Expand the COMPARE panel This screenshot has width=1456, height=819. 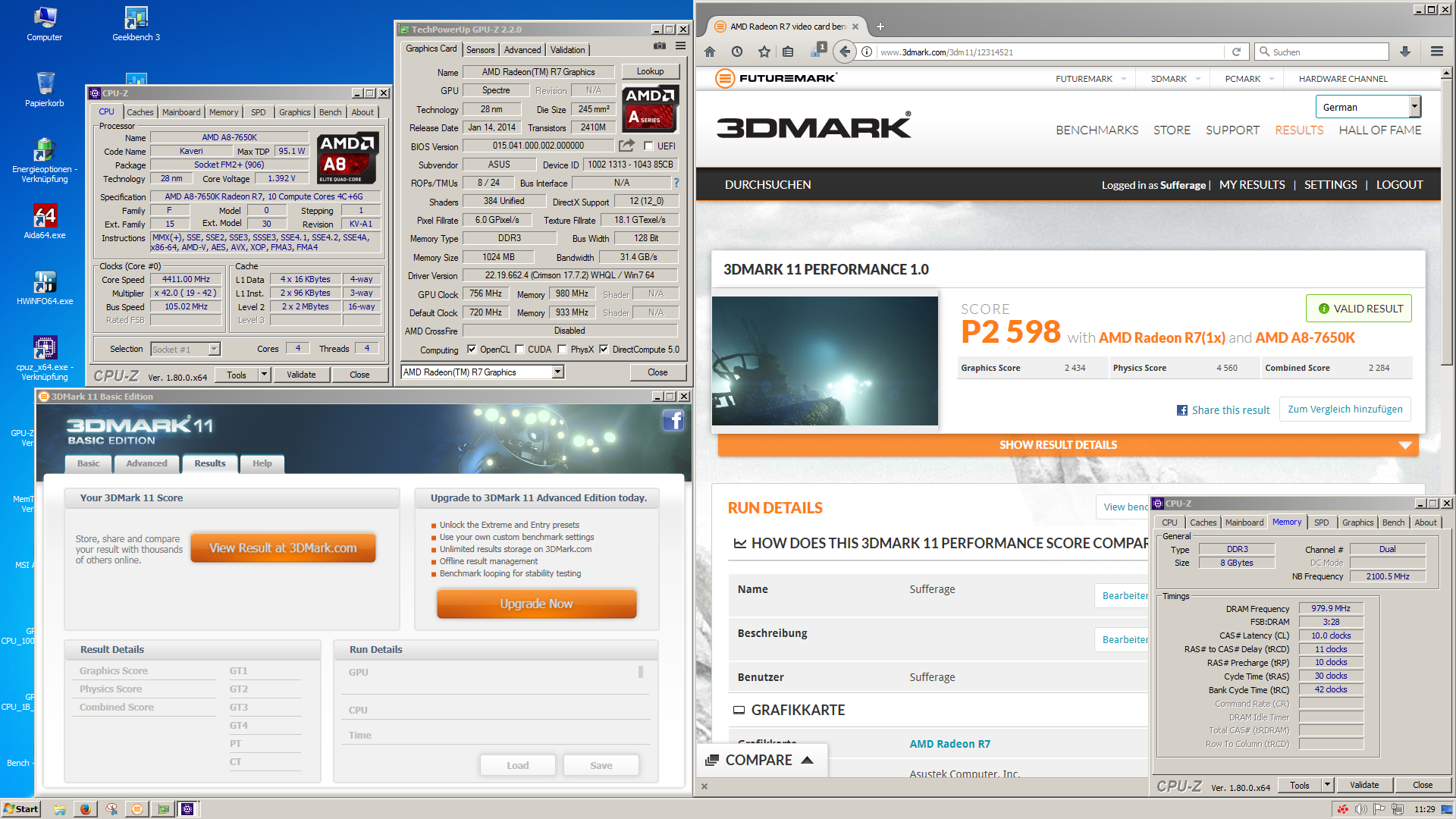760,760
